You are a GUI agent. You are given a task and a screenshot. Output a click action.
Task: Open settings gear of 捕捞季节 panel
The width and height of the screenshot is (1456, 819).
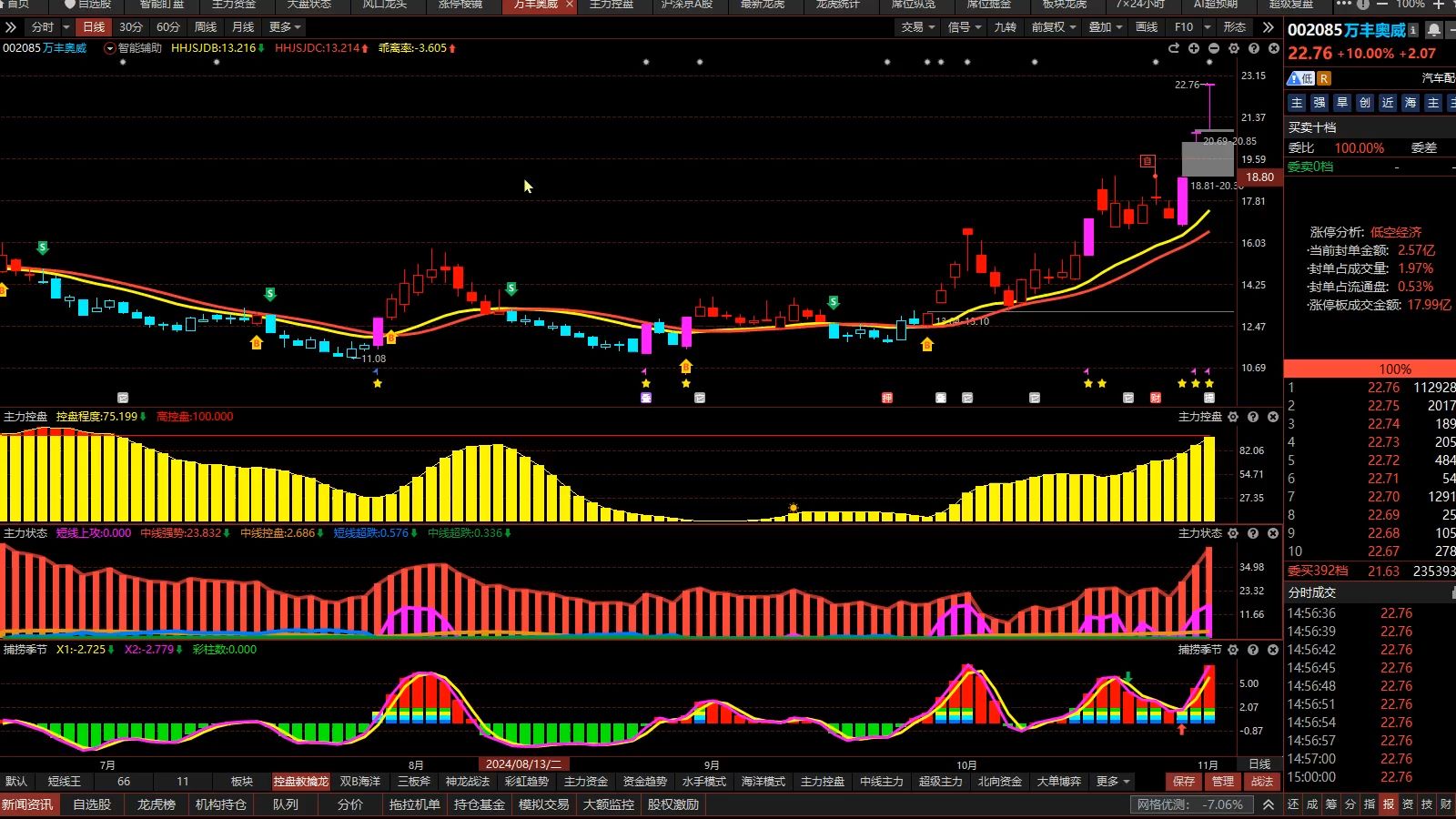[1233, 650]
